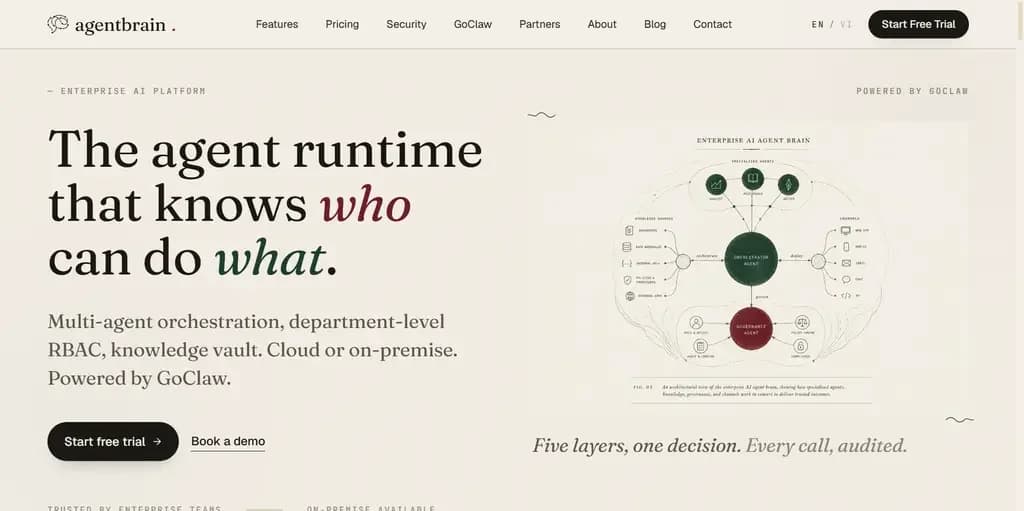The height and width of the screenshot is (511, 1024).
Task: Click the green Orchestrator Agent circle
Action: tap(751, 259)
